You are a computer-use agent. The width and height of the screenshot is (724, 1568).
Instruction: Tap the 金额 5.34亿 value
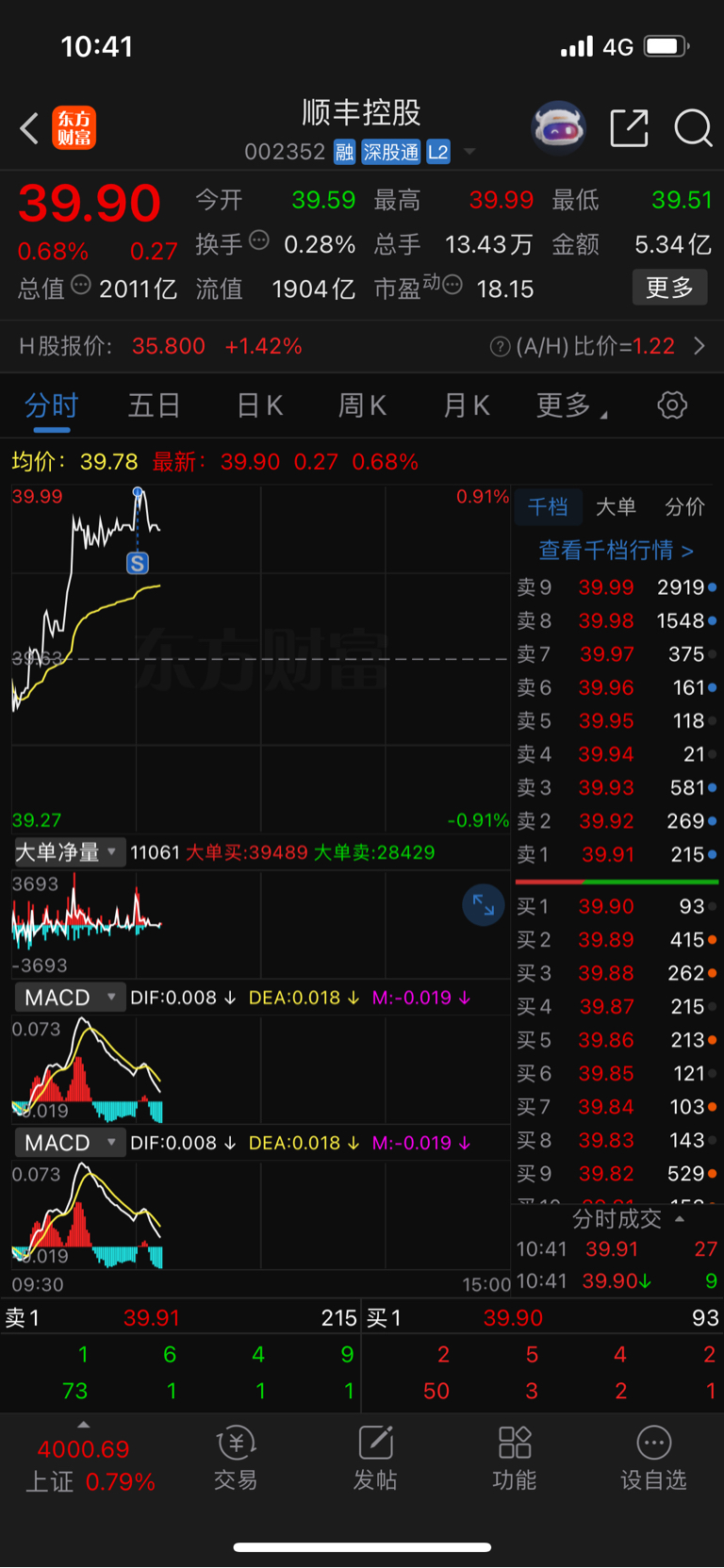coord(672,245)
